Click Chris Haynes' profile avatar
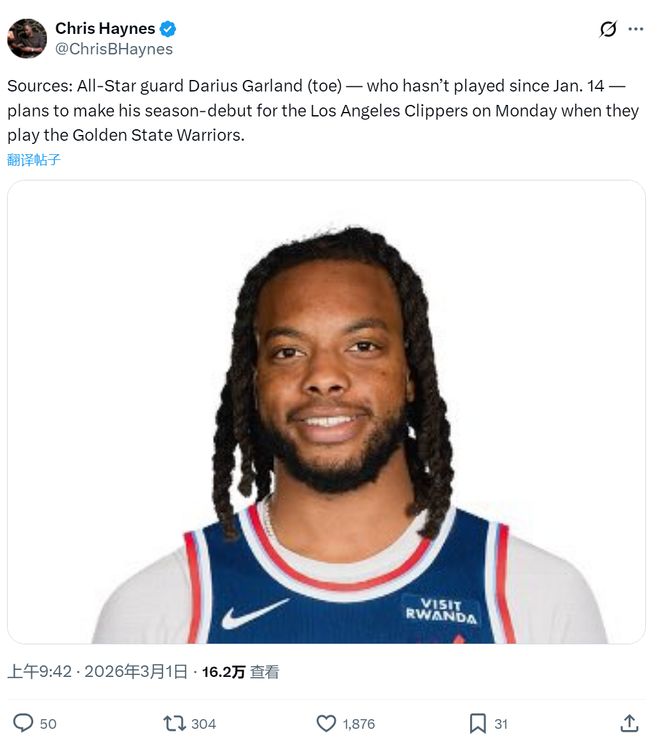 [27, 38]
